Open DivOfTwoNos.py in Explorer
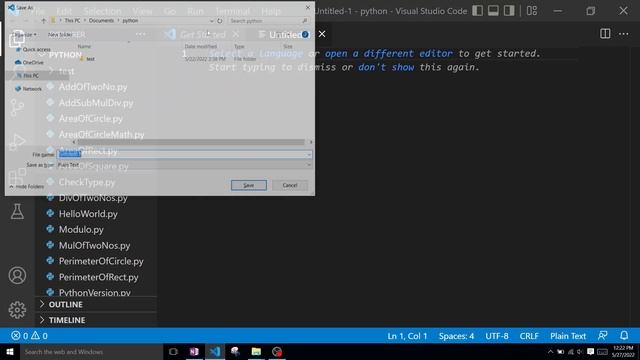 (93, 198)
